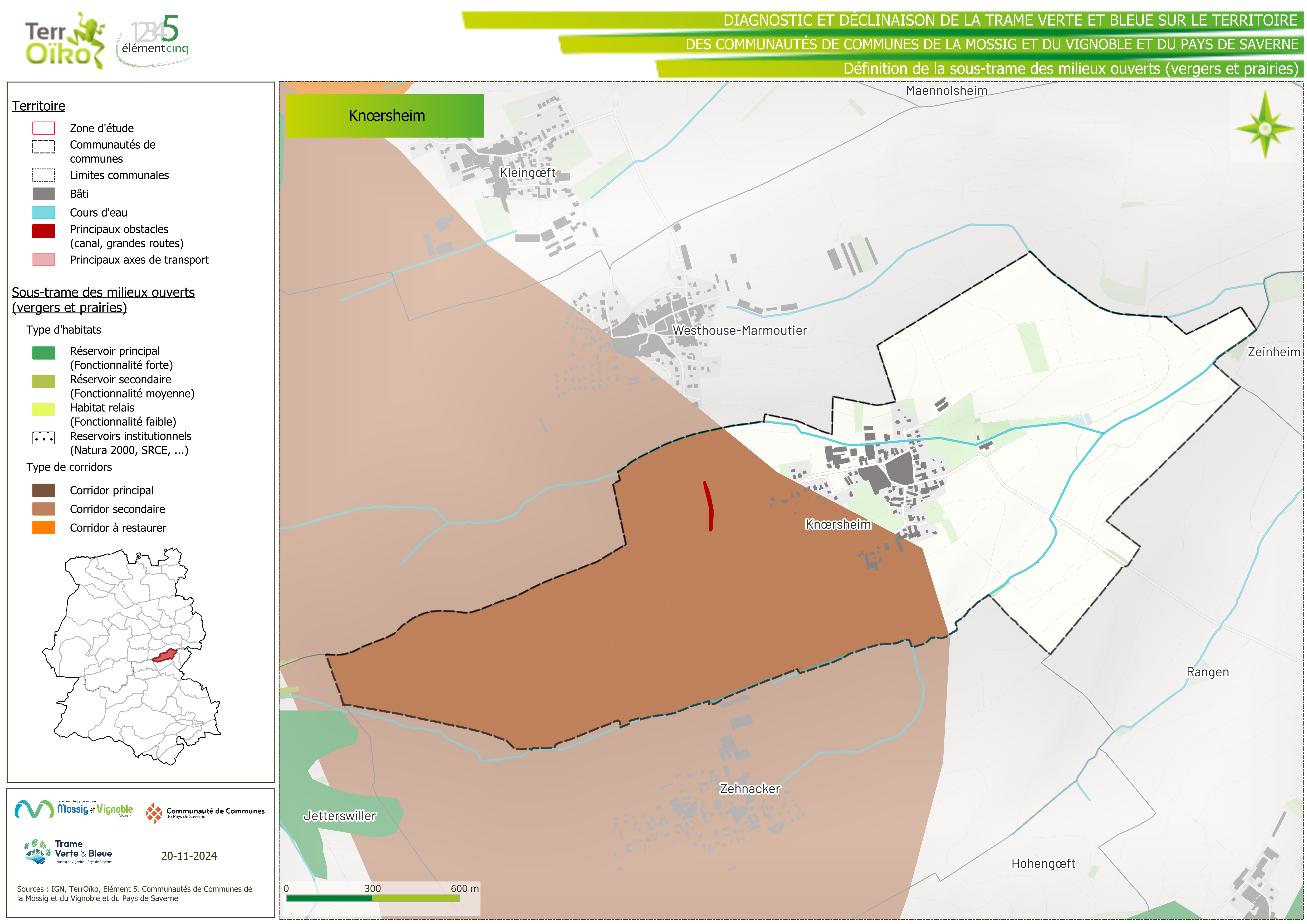Click the Corridor à restaurer orange swatch

click(44, 528)
